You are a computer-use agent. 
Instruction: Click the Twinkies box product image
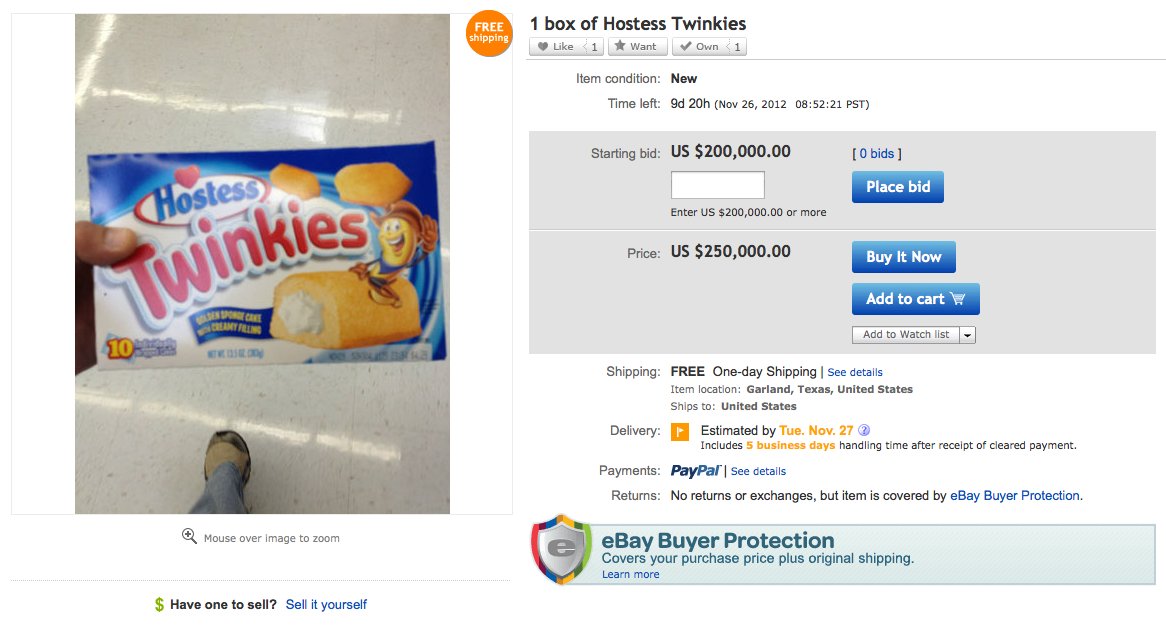262,263
